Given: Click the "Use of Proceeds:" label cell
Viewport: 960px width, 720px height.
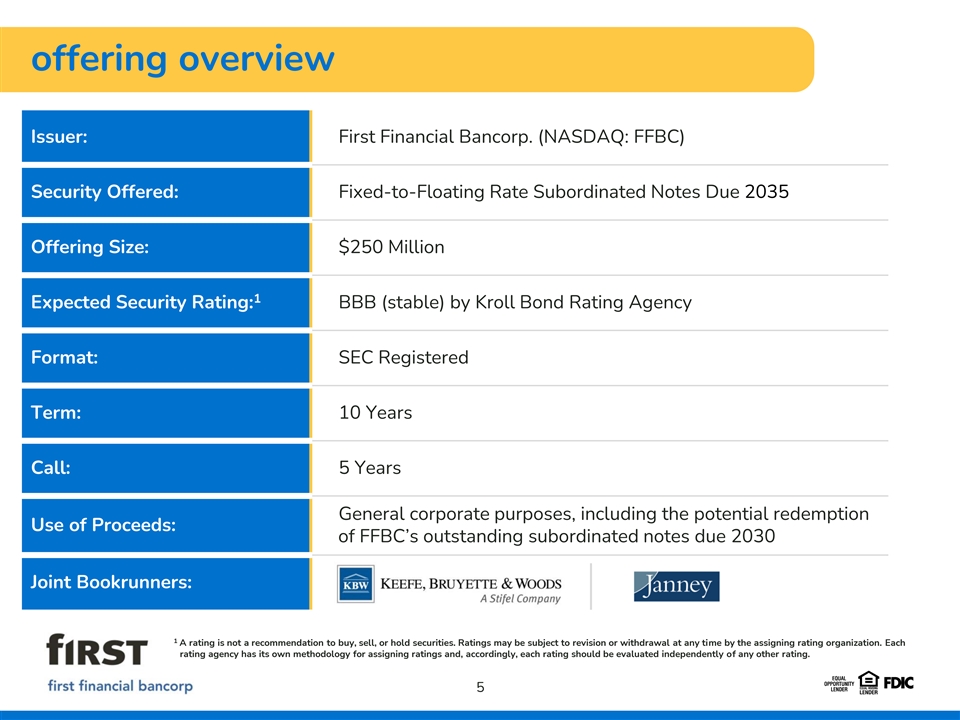Looking at the screenshot, I should click(x=165, y=525).
